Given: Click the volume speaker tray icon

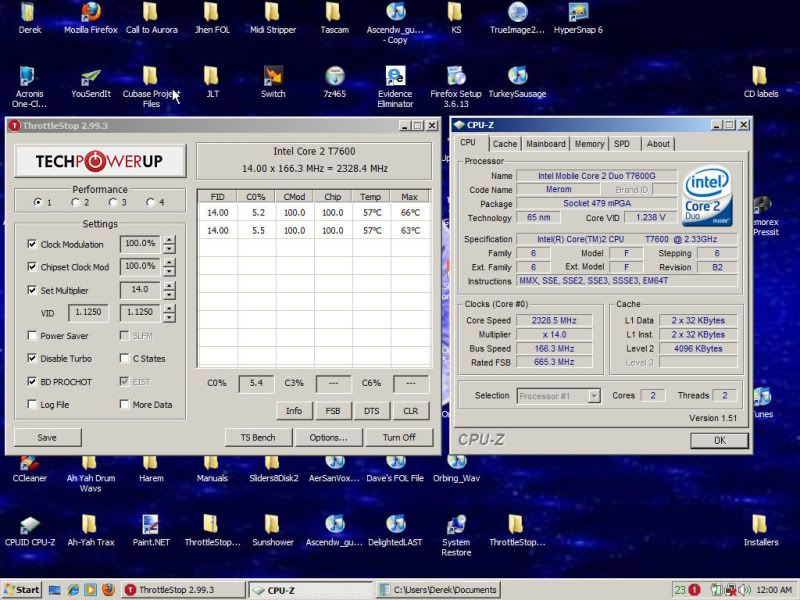Looking at the screenshot, I should [746, 589].
